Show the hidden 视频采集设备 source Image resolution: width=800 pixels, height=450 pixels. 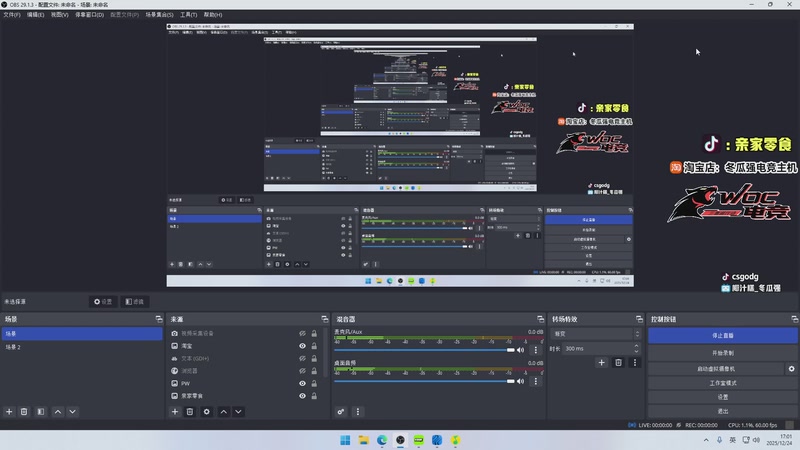click(x=303, y=333)
